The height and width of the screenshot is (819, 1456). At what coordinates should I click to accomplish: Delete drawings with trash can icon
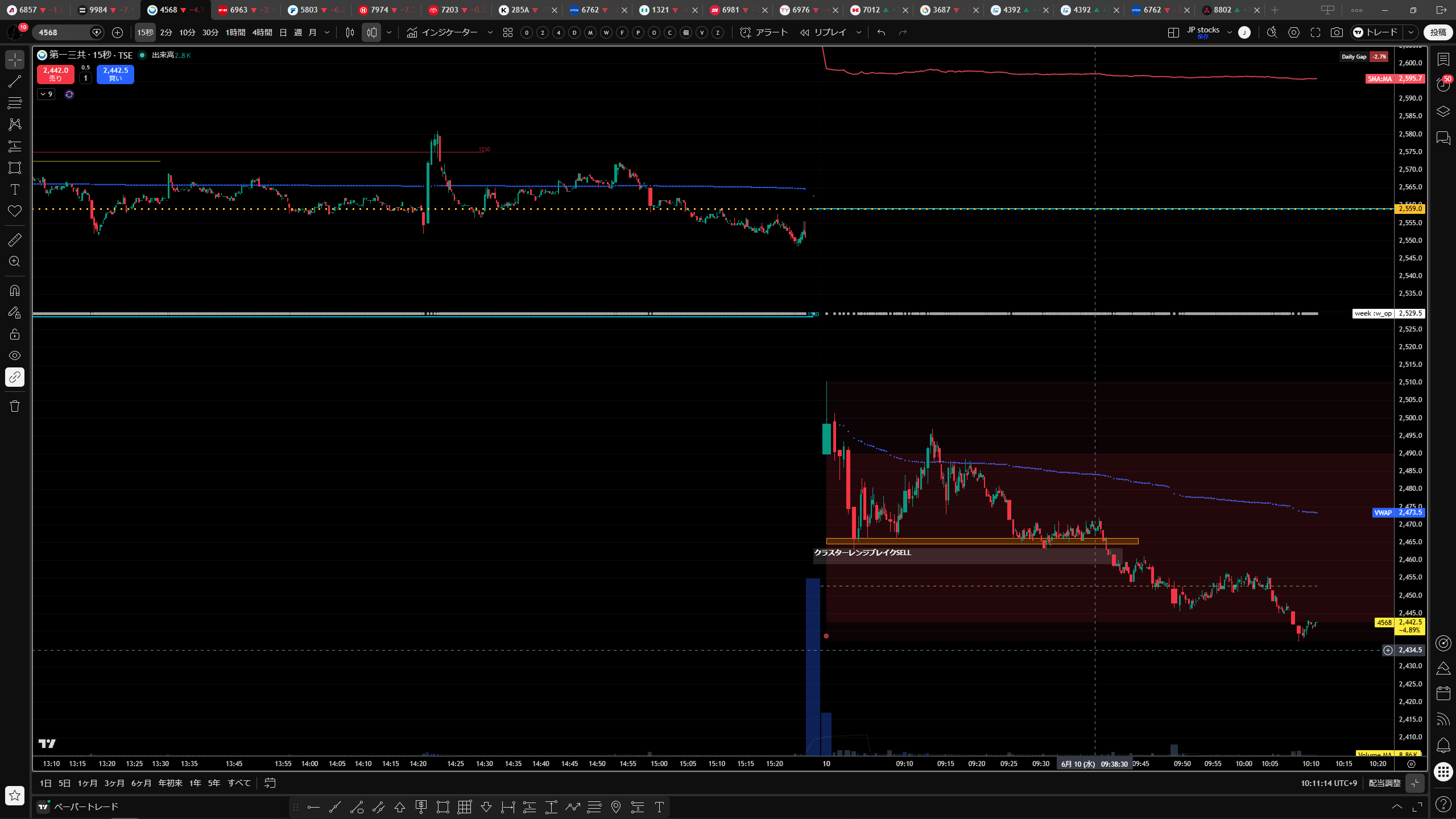15,406
